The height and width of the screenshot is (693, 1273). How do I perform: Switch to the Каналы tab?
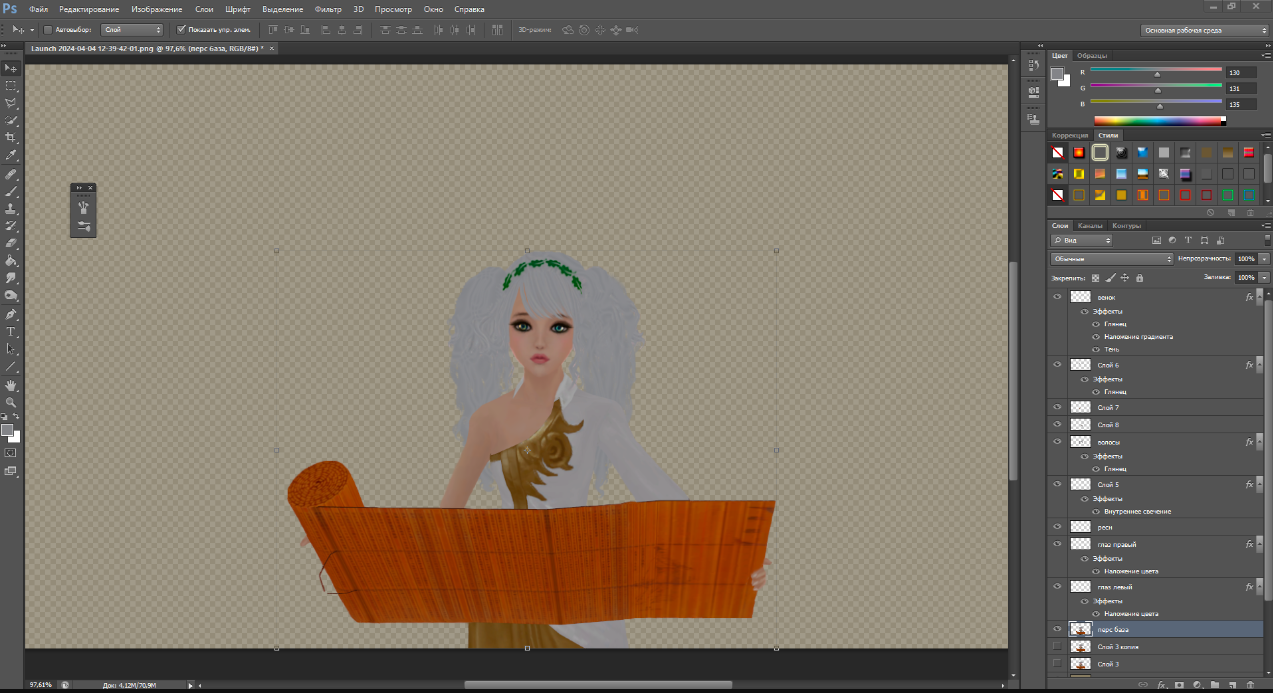tap(1090, 226)
